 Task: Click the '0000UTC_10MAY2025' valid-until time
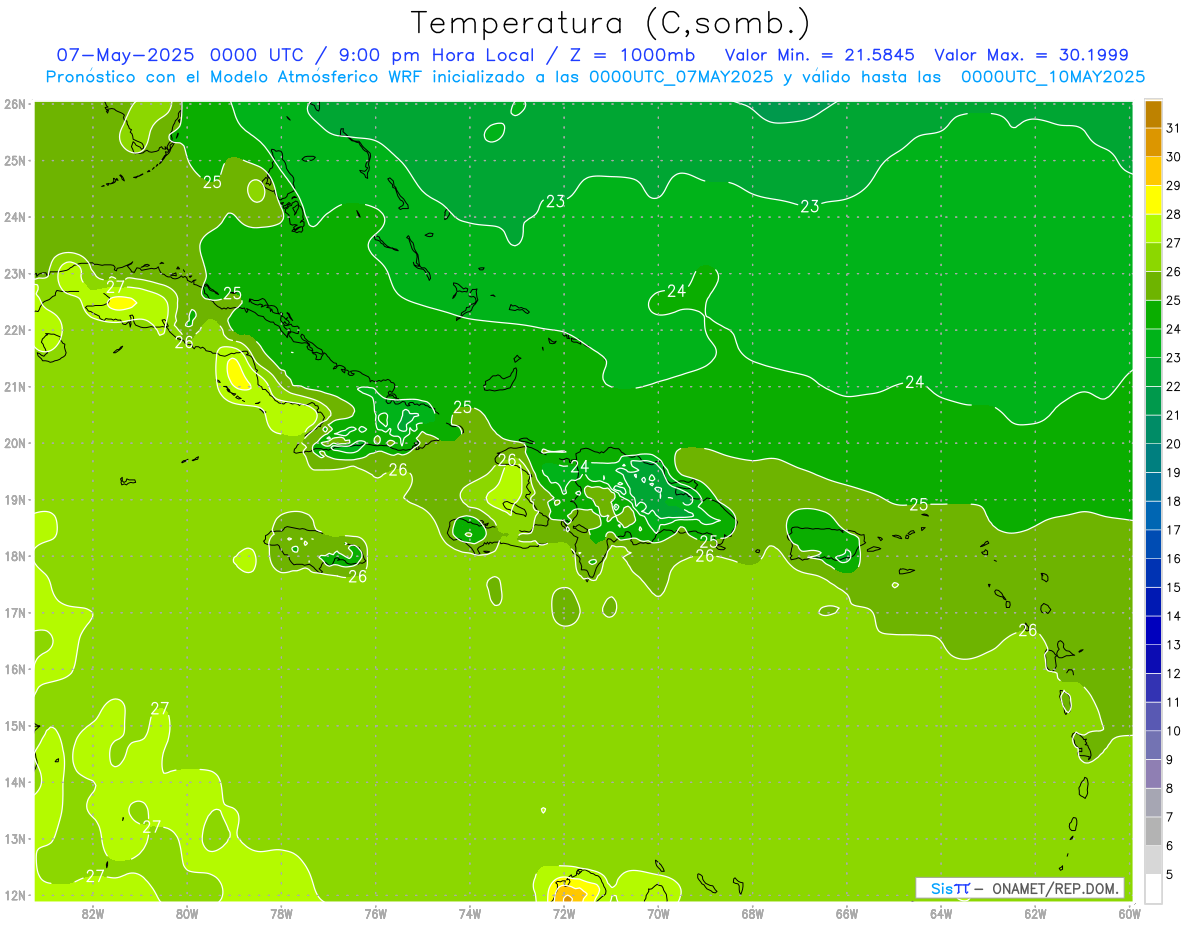tap(1053, 77)
